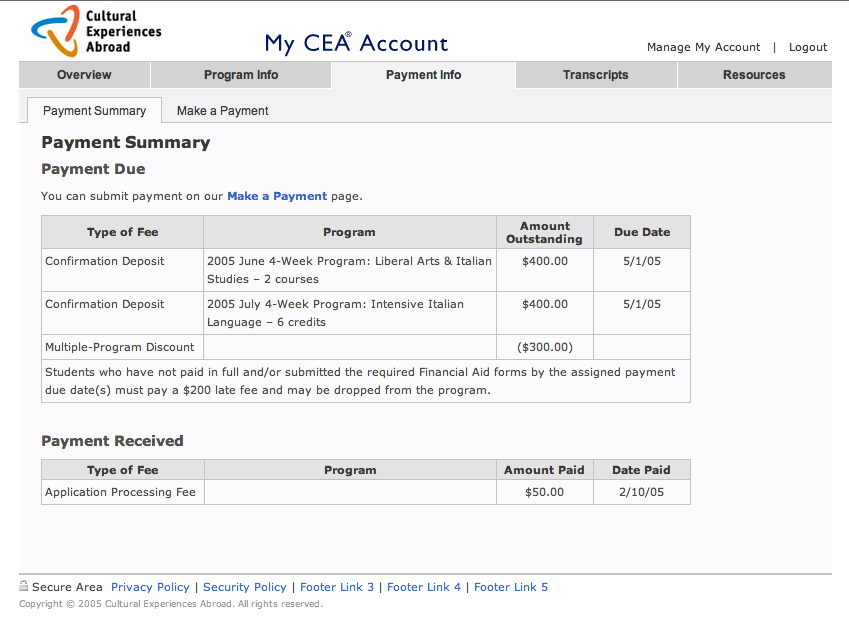Click the Manage My Account link
This screenshot has height=620, width=849.
(x=703, y=47)
